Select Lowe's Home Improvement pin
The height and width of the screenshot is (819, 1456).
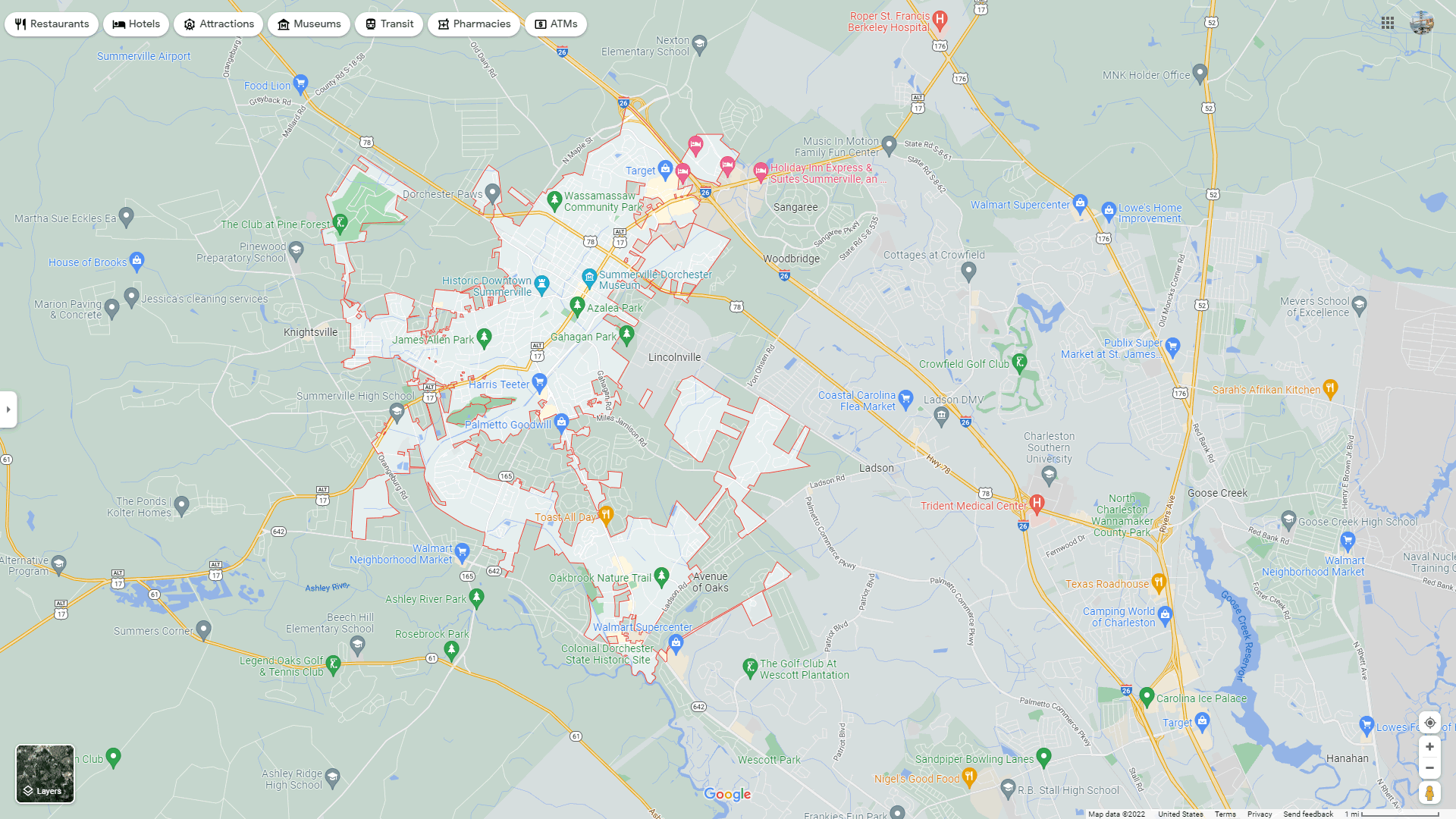pyautogui.click(x=1109, y=211)
